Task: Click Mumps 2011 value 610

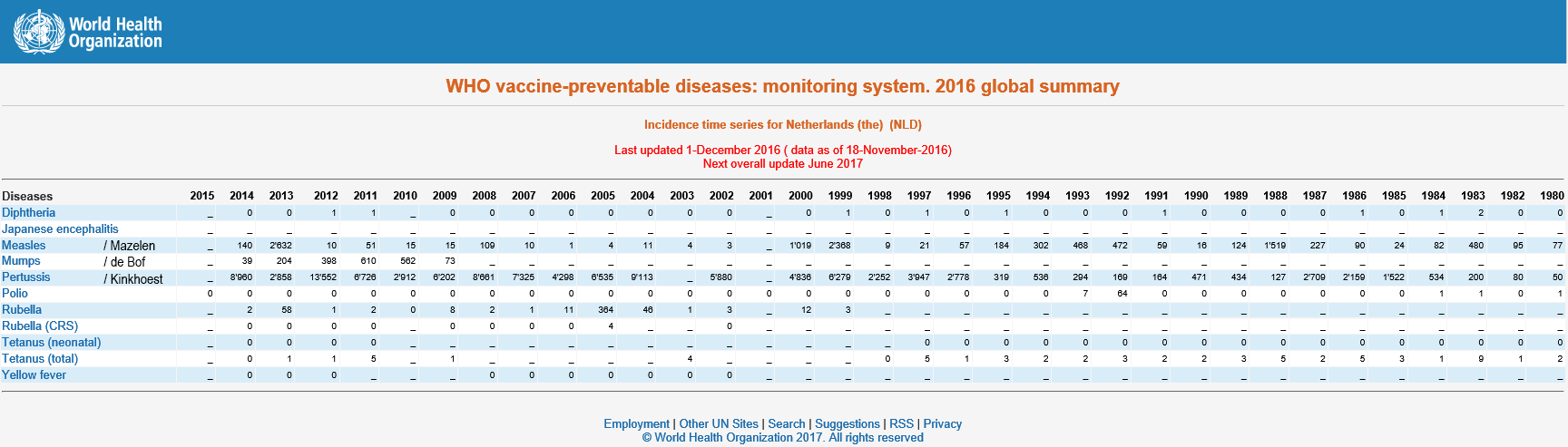Action: point(368,261)
